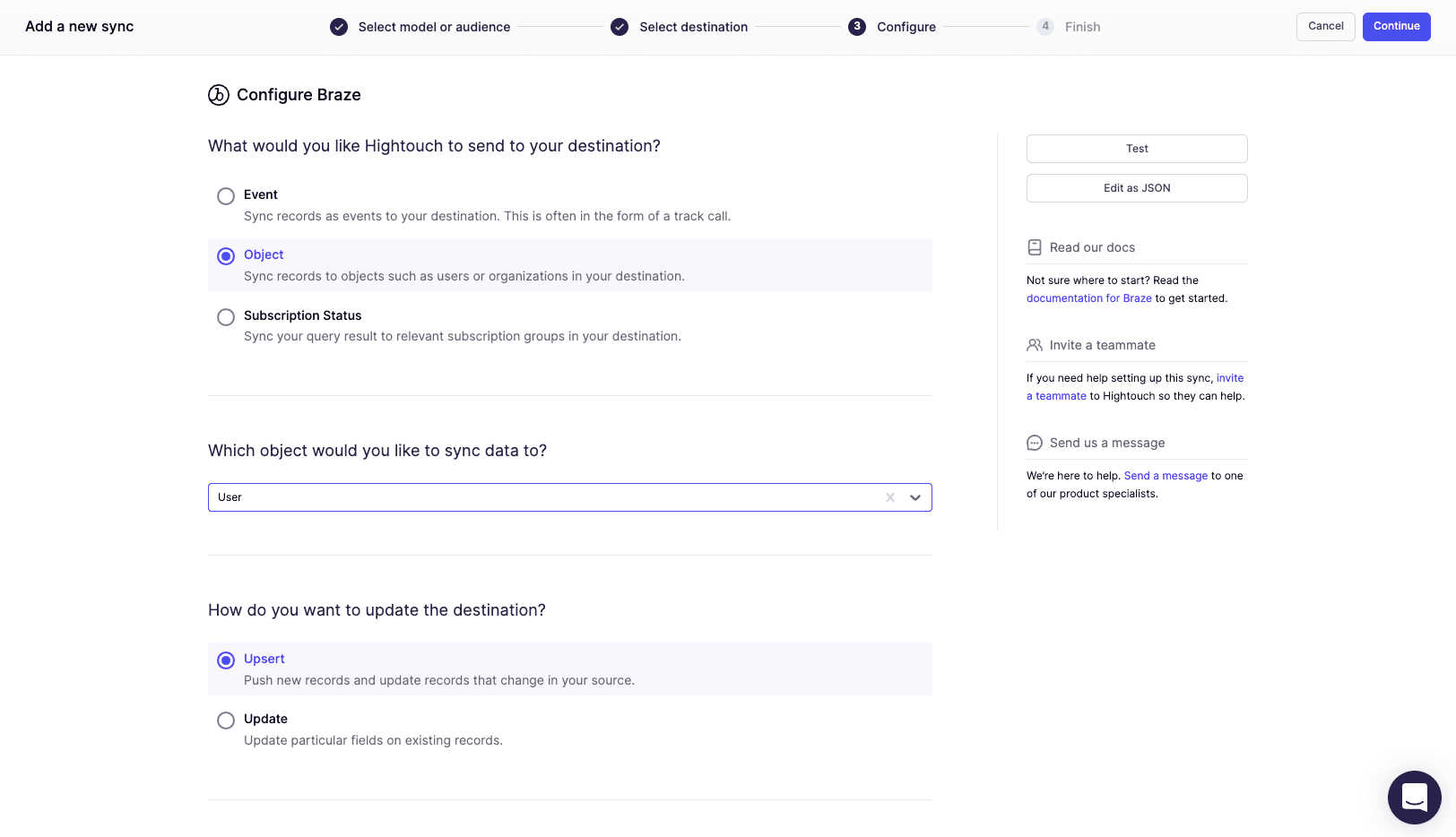Expand the object dropdown chevron

pos(915,497)
